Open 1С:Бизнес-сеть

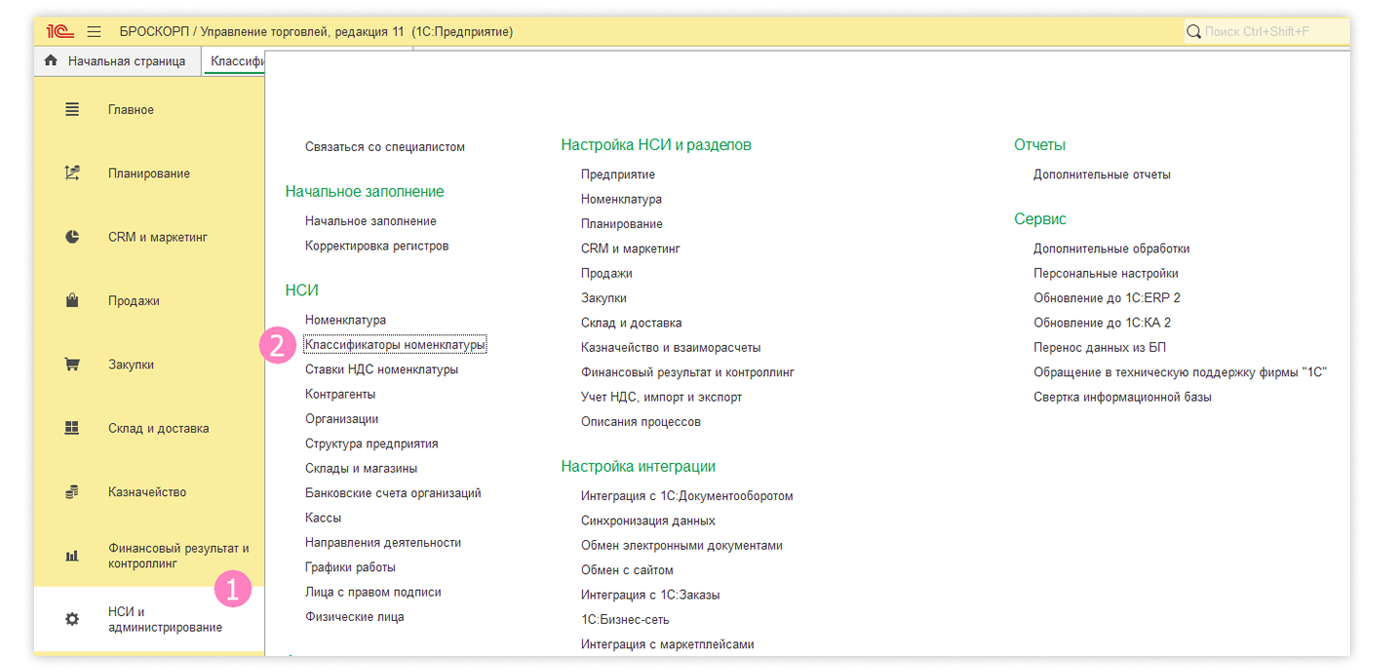(625, 620)
